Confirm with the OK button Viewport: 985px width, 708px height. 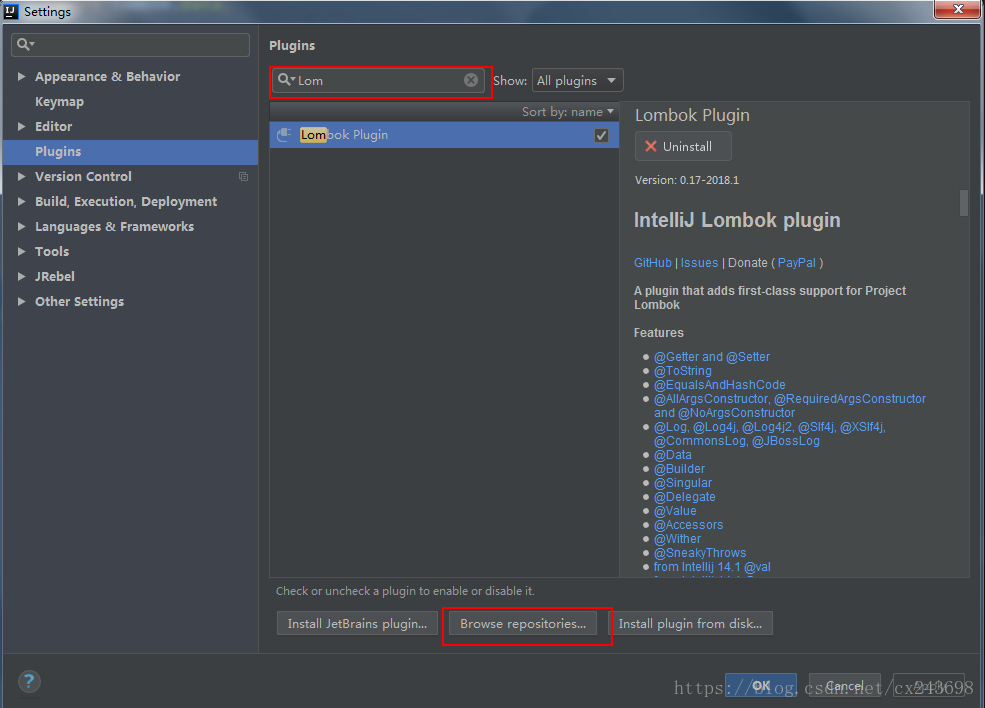(x=761, y=685)
